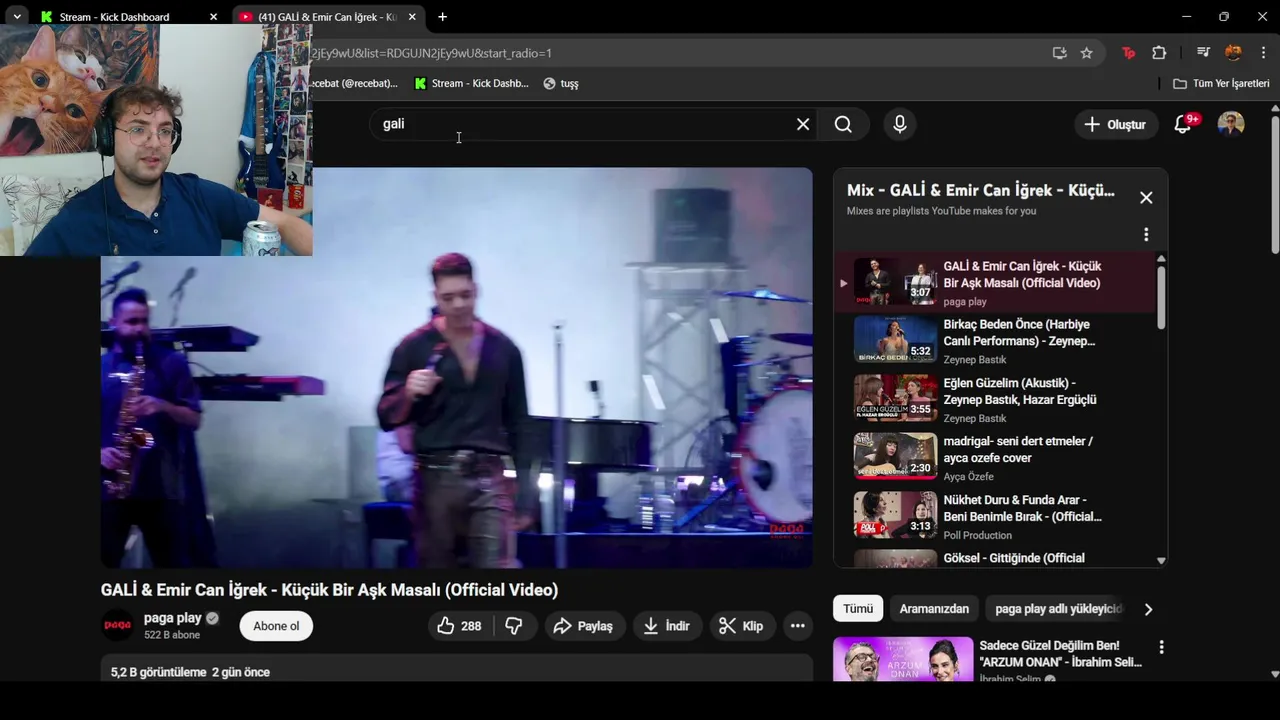
Task: Click the video title text
Action: (329, 590)
